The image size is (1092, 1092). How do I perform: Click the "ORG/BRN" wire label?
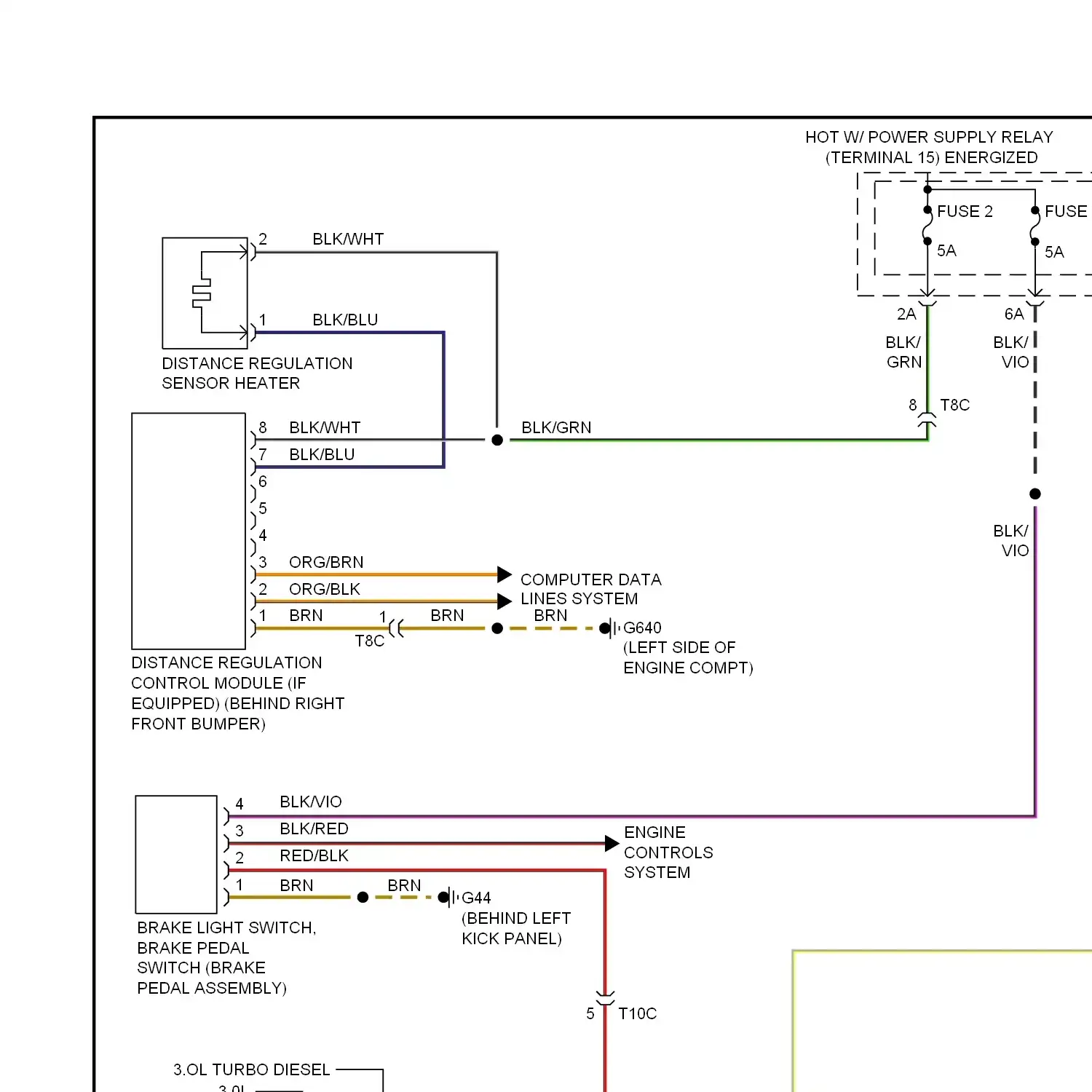(x=326, y=562)
